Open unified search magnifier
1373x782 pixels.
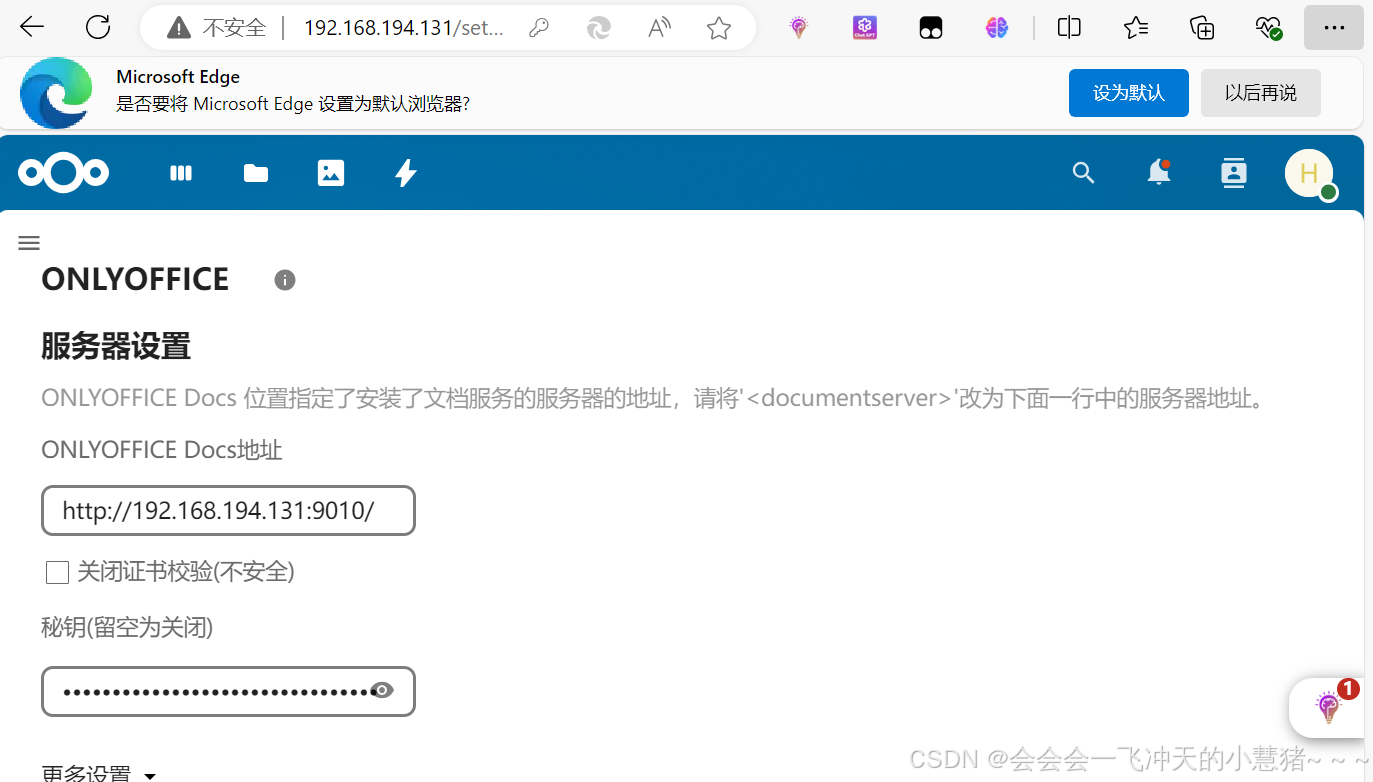click(1083, 173)
